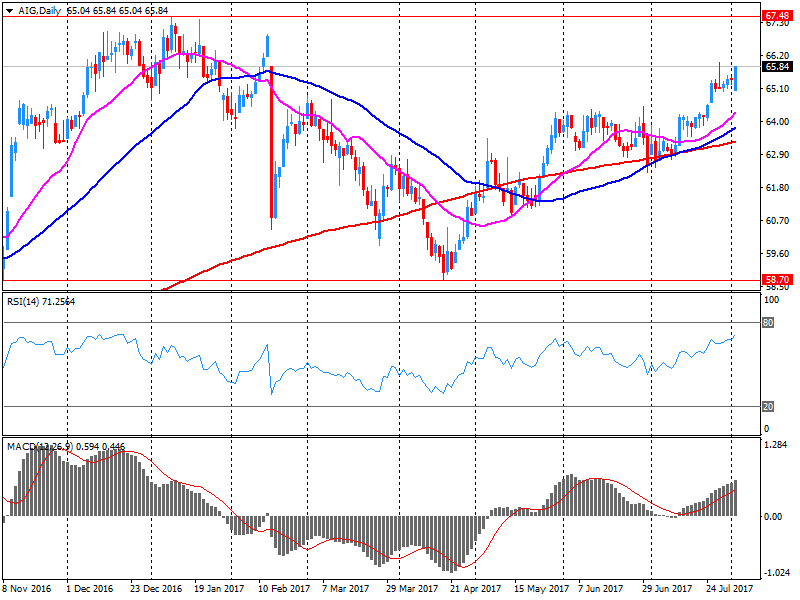The image size is (800, 600).
Task: Click the 10 Feb 2017 date label
Action: (284, 589)
